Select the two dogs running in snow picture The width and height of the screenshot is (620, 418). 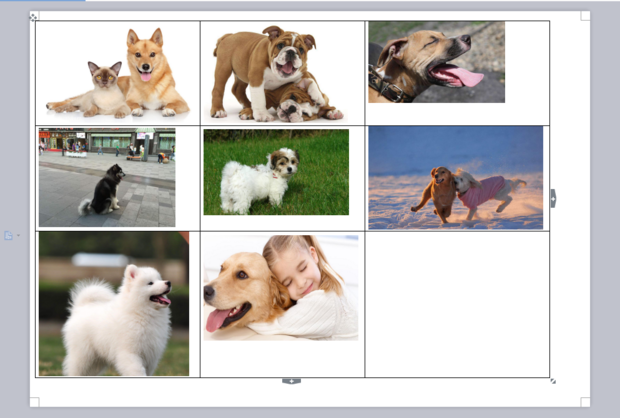coord(456,178)
